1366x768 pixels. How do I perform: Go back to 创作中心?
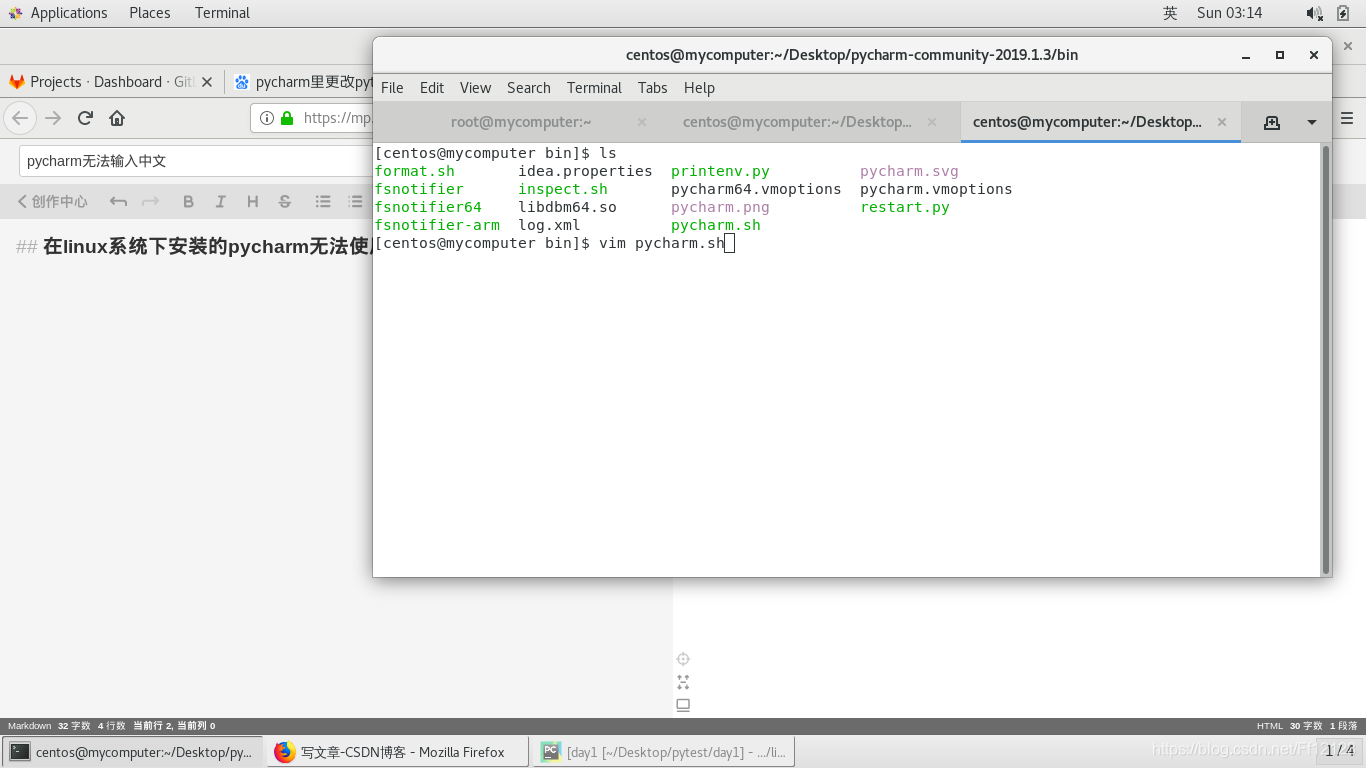52,201
